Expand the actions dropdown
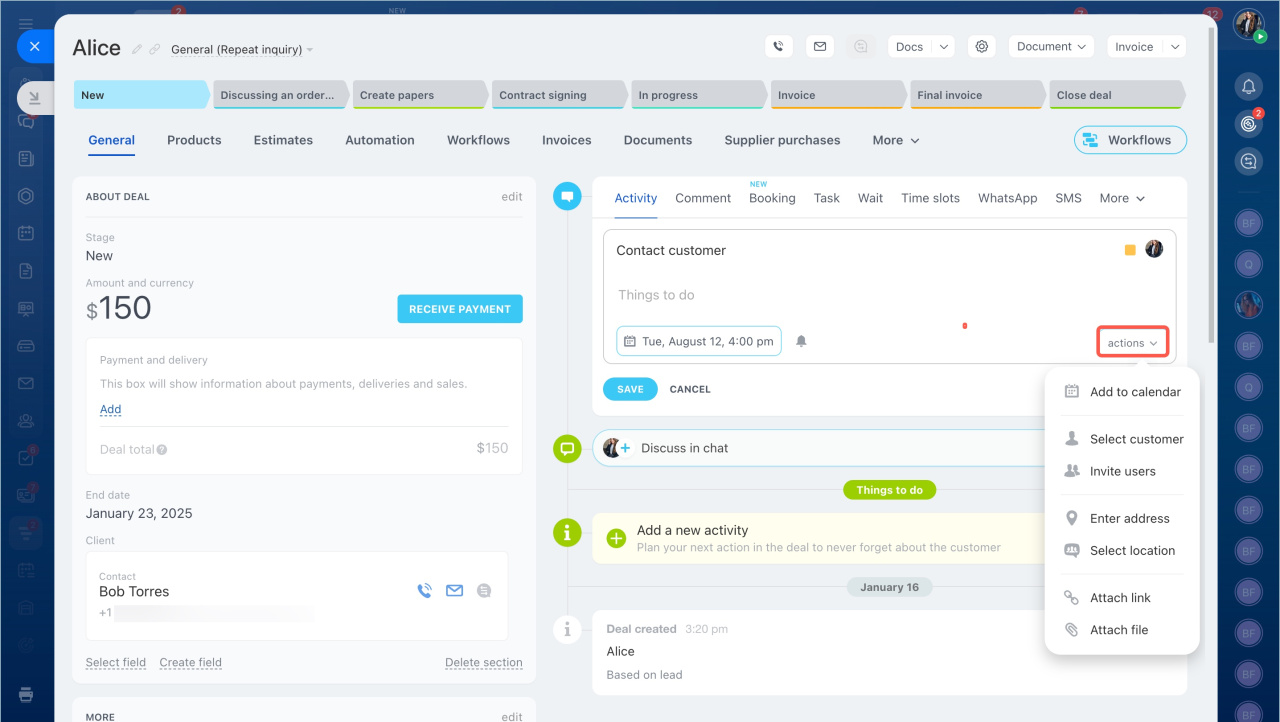The image size is (1280, 722). (x=1132, y=343)
